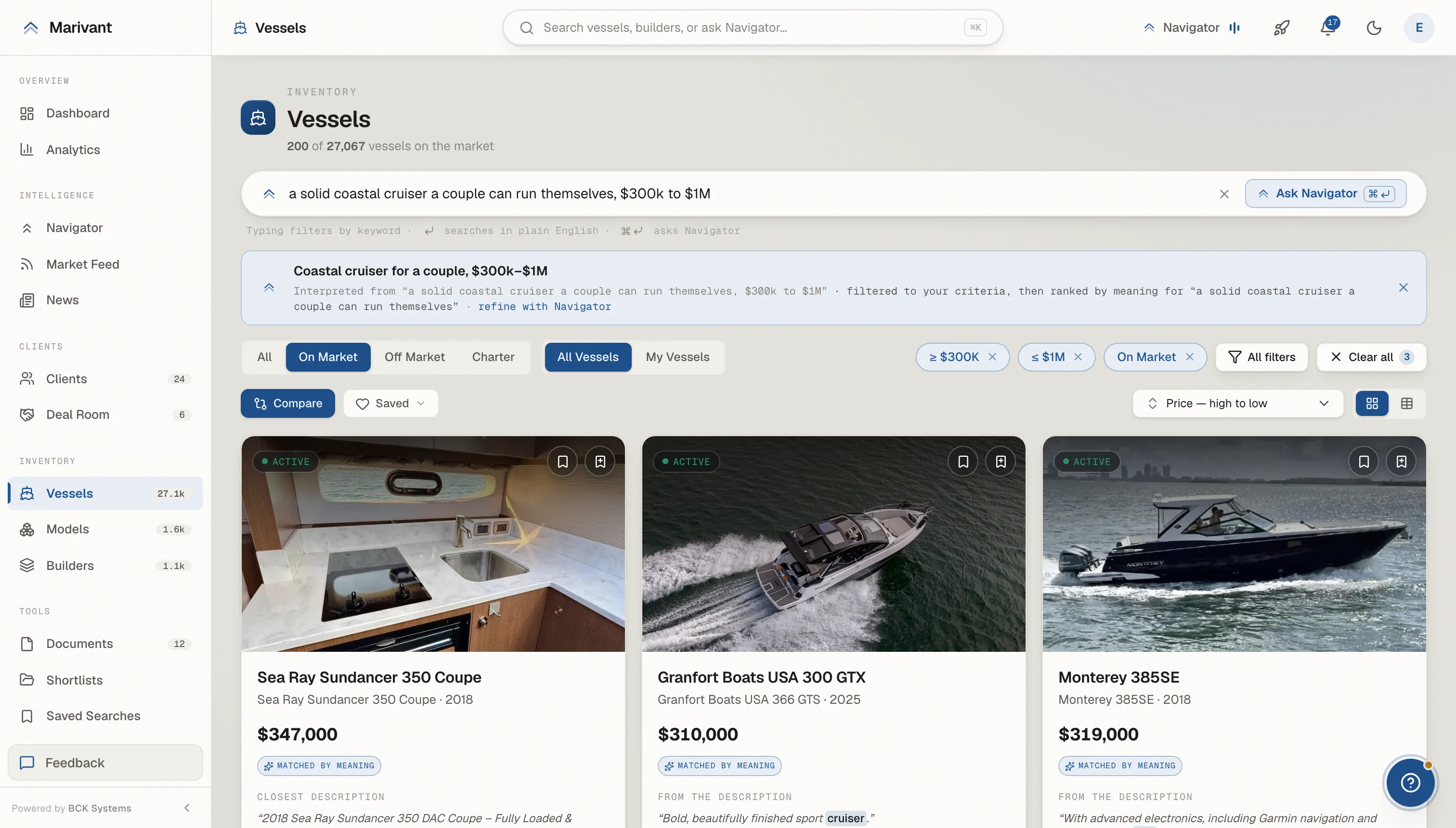The height and width of the screenshot is (828, 1456).
Task: Add Granfort 300 GTX to shortlist
Action: pyautogui.click(x=1001, y=462)
